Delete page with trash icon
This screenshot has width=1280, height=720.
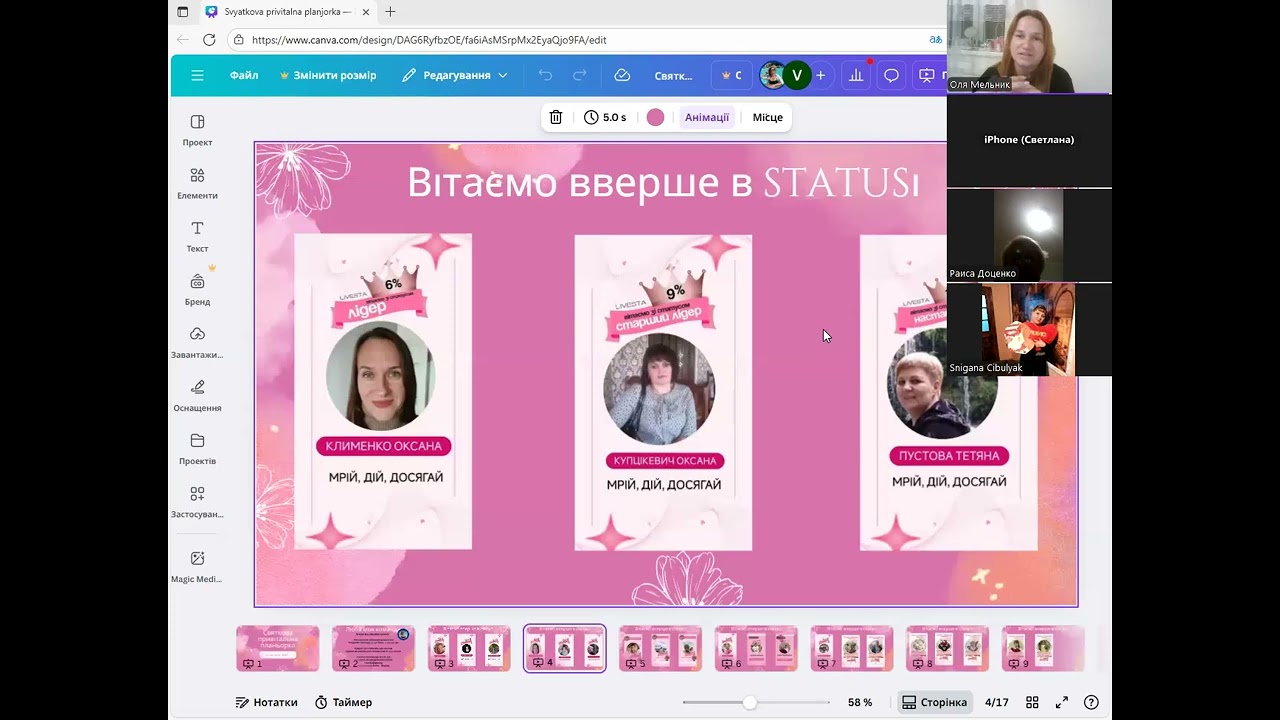(556, 117)
